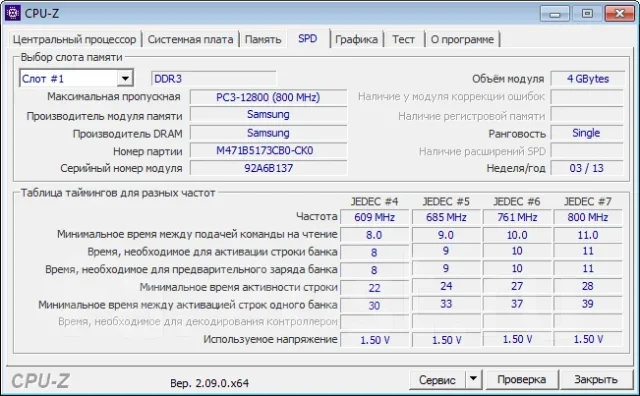Click the JEDEC #6 column header
The height and width of the screenshot is (396, 640).
[517, 202]
